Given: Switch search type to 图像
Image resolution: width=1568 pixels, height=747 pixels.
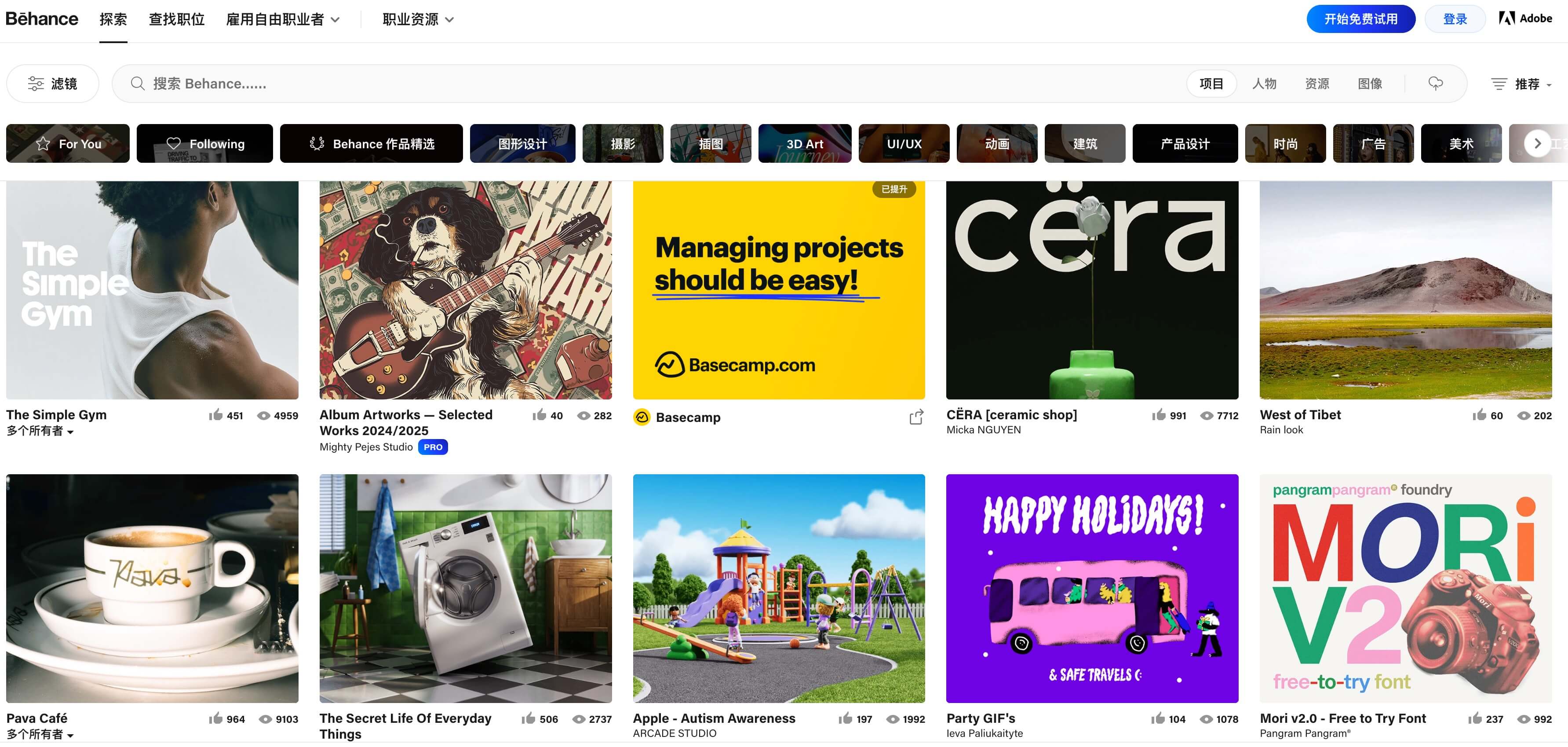Looking at the screenshot, I should 1370,84.
